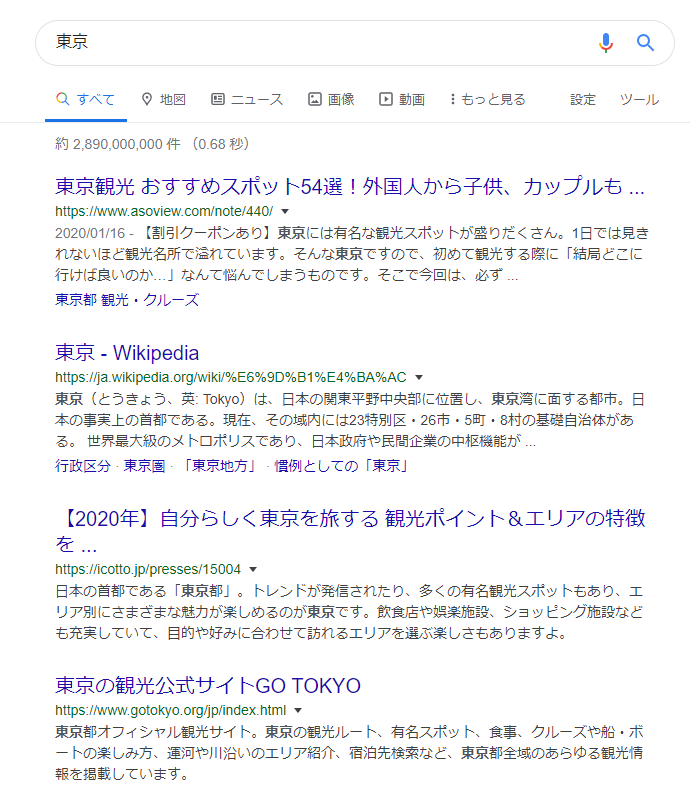Expand dropdown arrow beside asoview.com URL
This screenshot has height=804, width=690.
pos(286,211)
